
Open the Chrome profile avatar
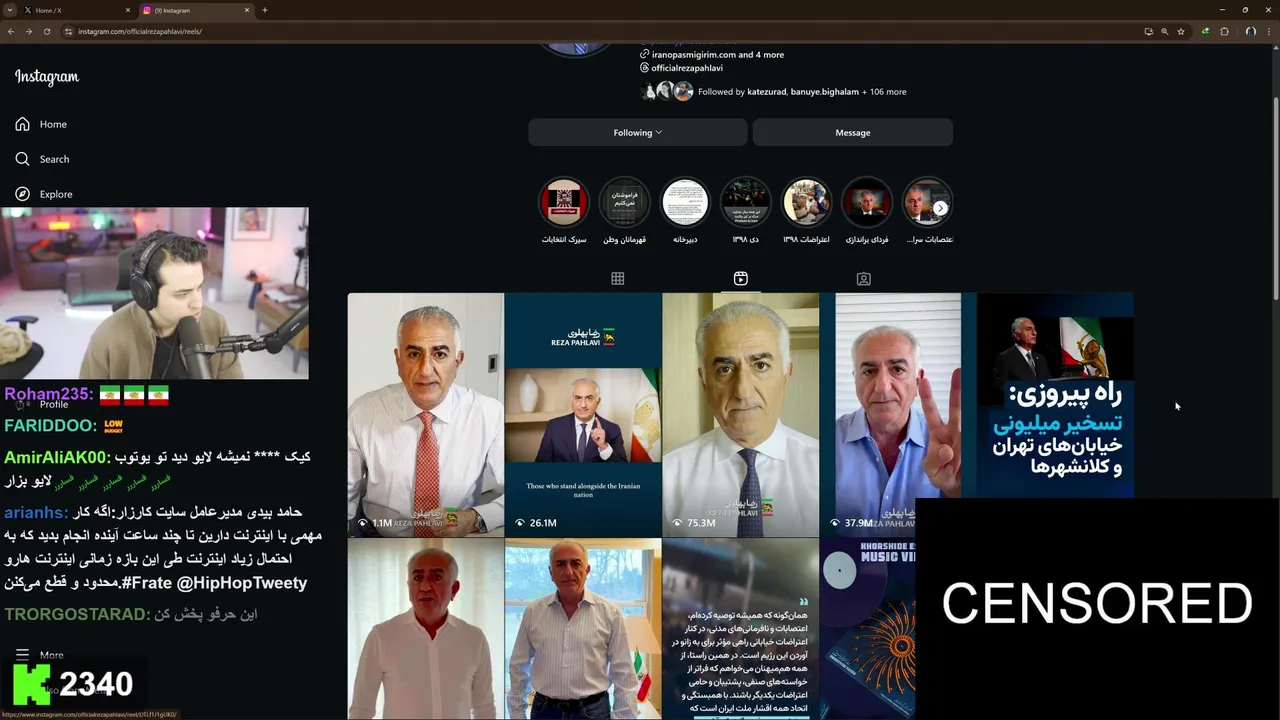(x=1250, y=31)
